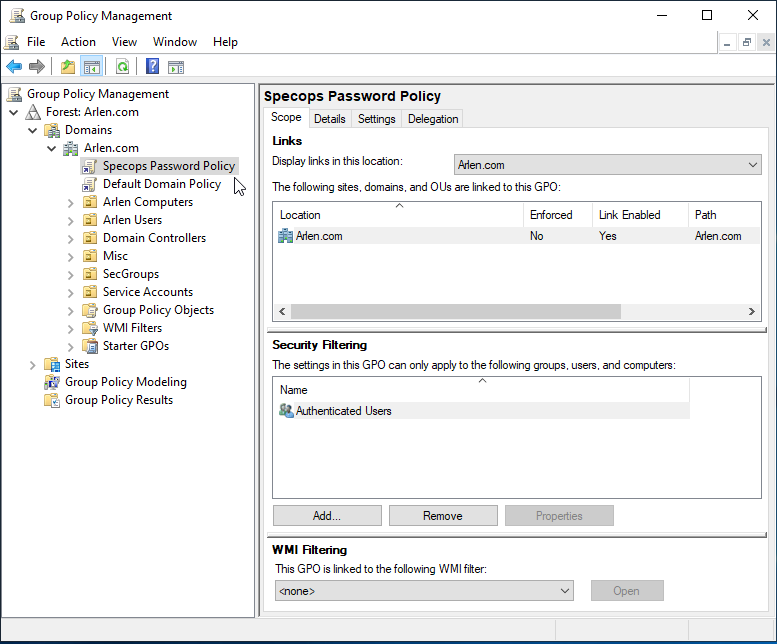Click the Remove button

click(x=443, y=516)
